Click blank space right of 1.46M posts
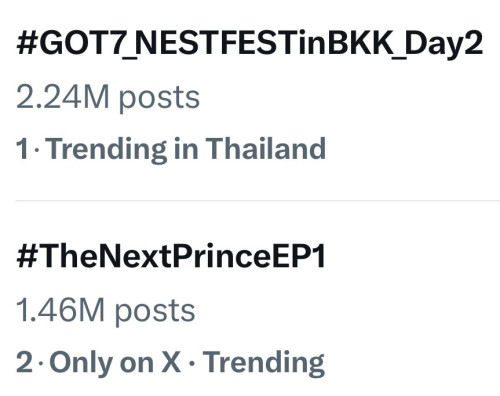The width and height of the screenshot is (500, 396). 348,311
